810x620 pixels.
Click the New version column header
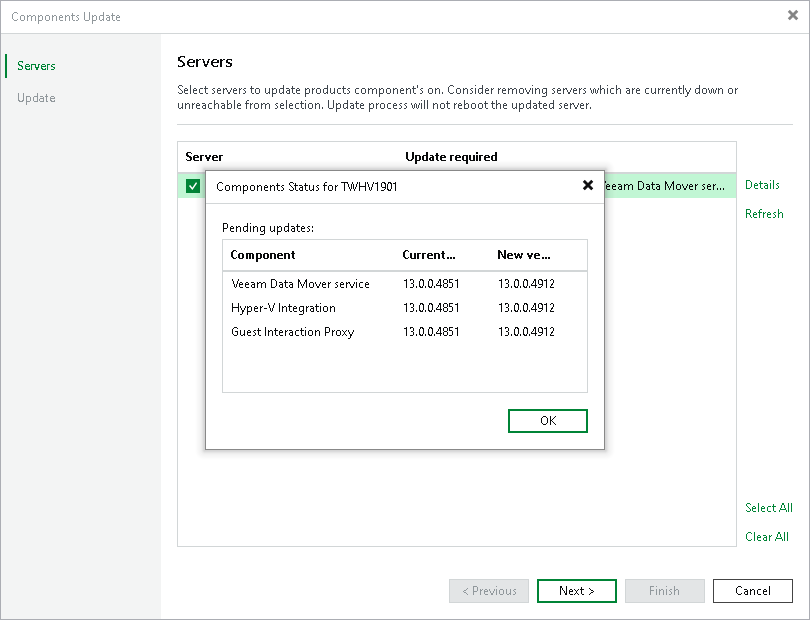(524, 255)
